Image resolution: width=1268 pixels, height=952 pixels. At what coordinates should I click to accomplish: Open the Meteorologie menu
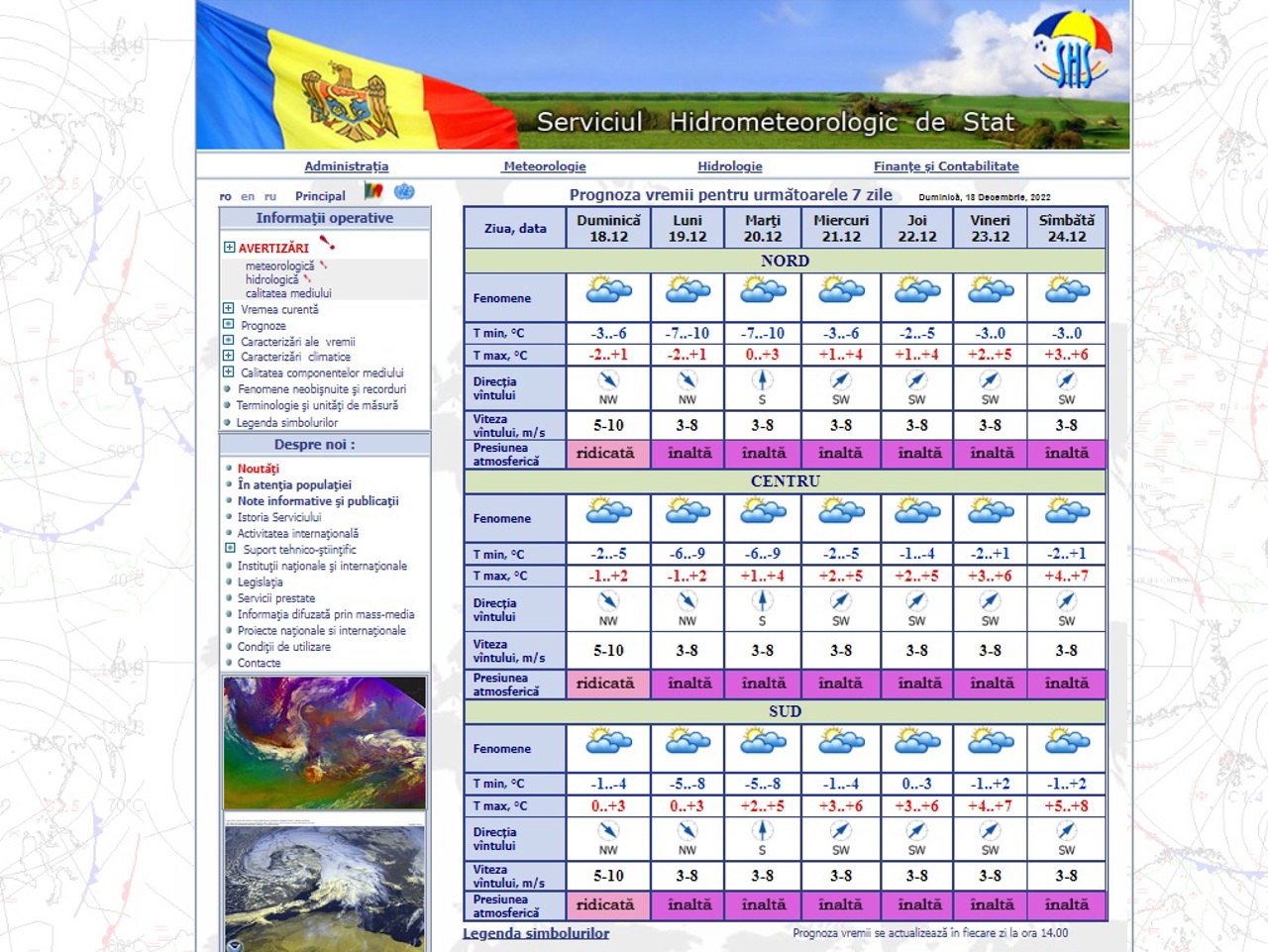[x=544, y=166]
